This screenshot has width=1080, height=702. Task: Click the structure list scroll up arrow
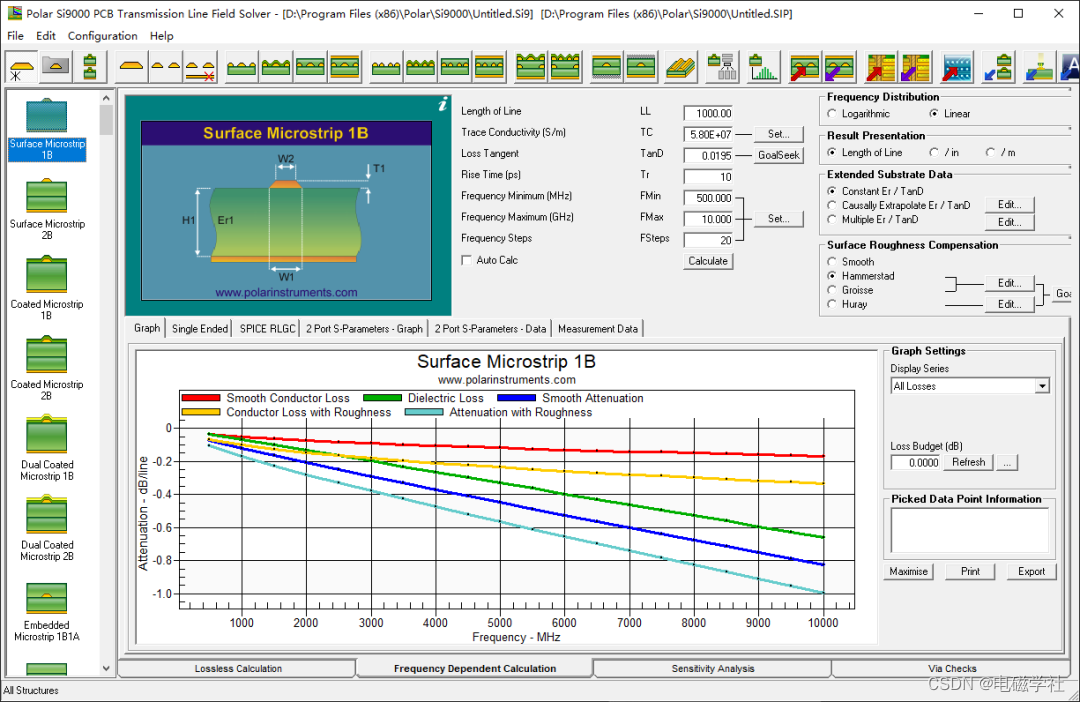pyautogui.click(x=106, y=98)
